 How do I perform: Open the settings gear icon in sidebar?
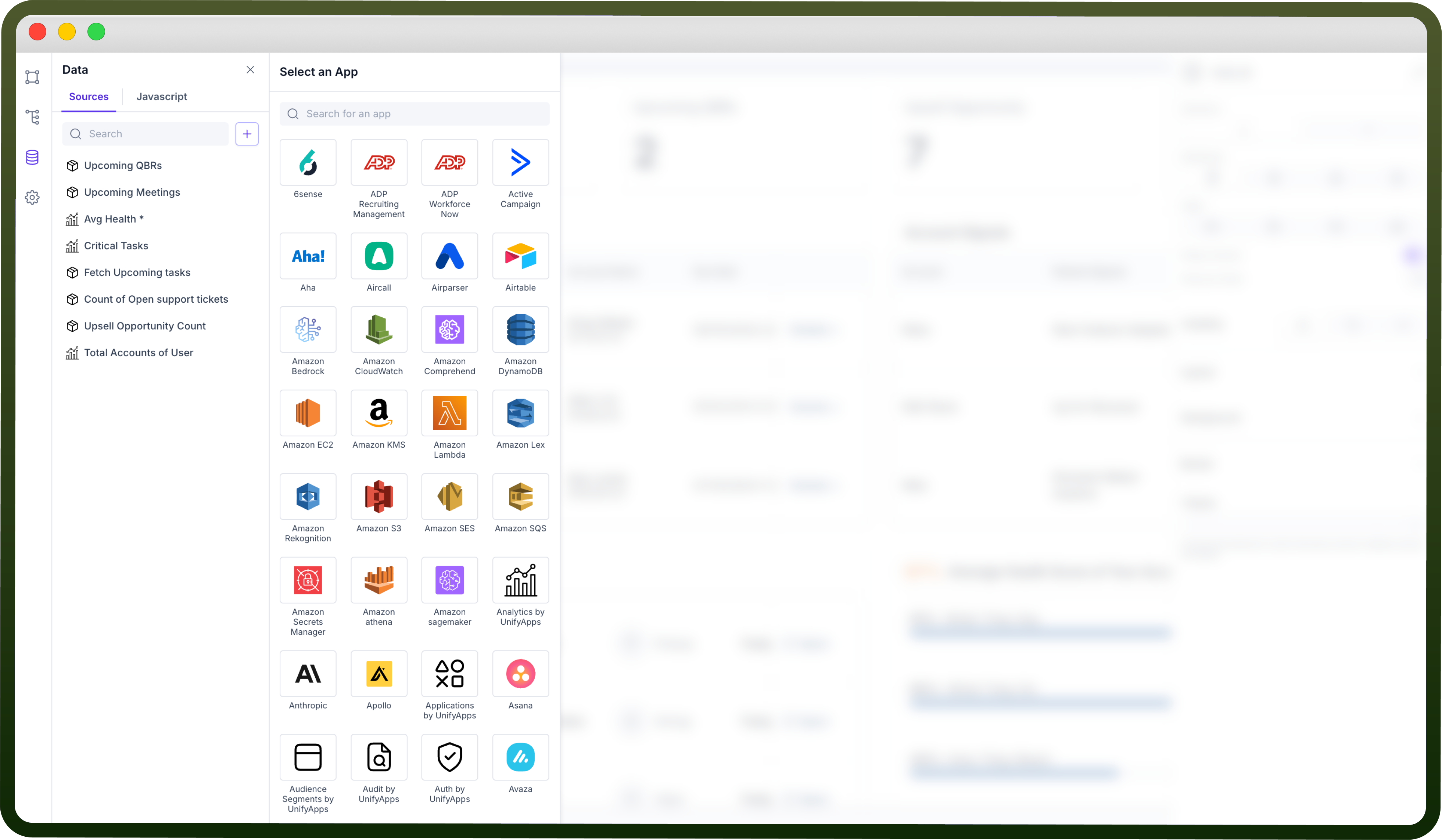[x=33, y=197]
